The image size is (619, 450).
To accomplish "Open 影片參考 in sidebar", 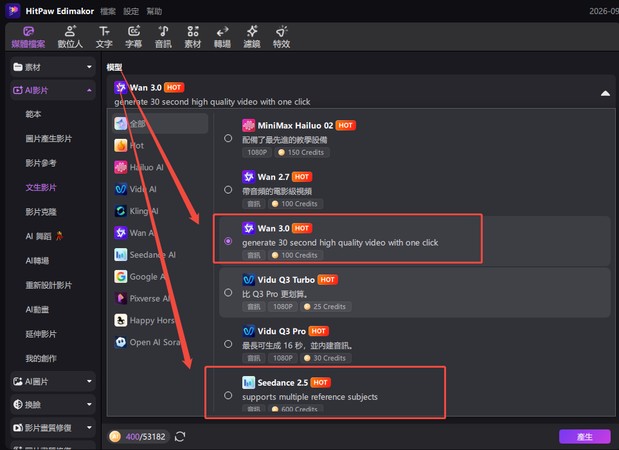I will point(41,163).
